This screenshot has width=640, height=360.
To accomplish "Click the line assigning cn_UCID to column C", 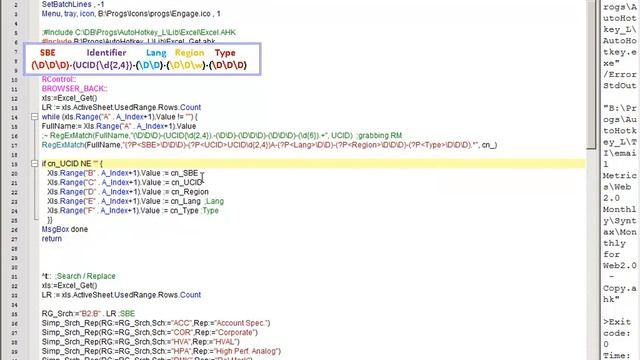I will coord(124,182).
